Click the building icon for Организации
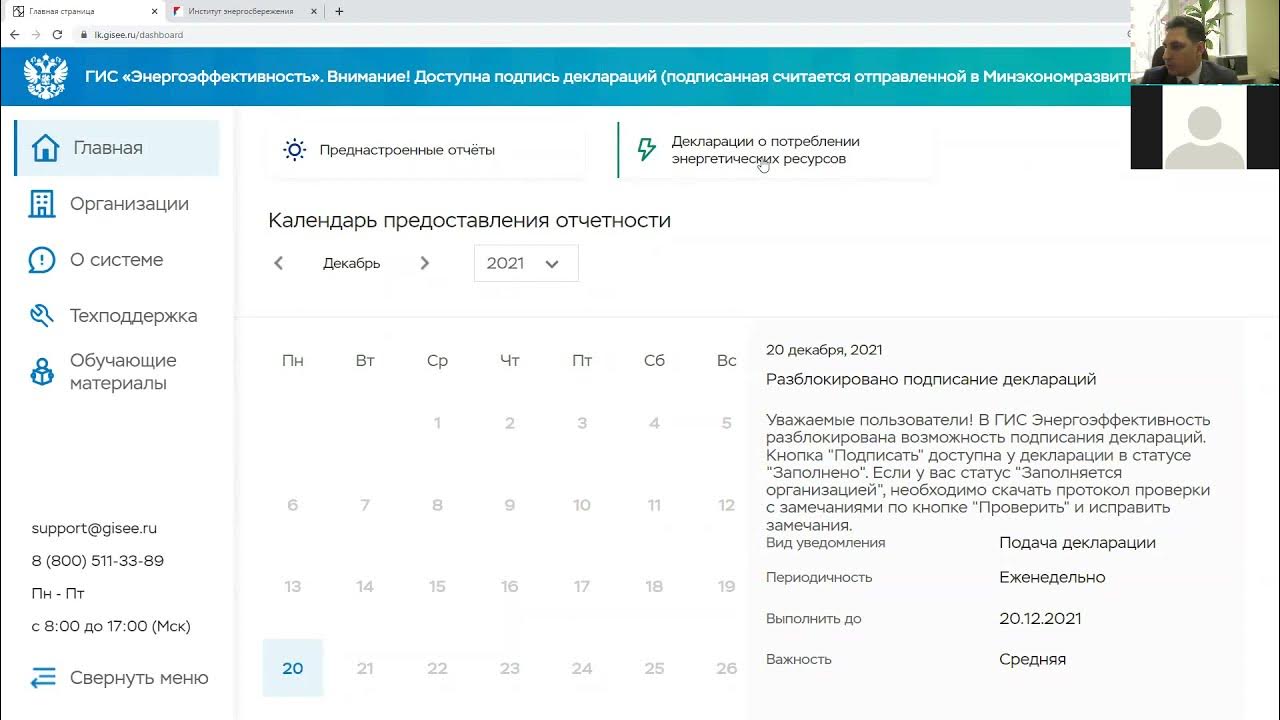This screenshot has width=1280, height=720. [x=42, y=204]
